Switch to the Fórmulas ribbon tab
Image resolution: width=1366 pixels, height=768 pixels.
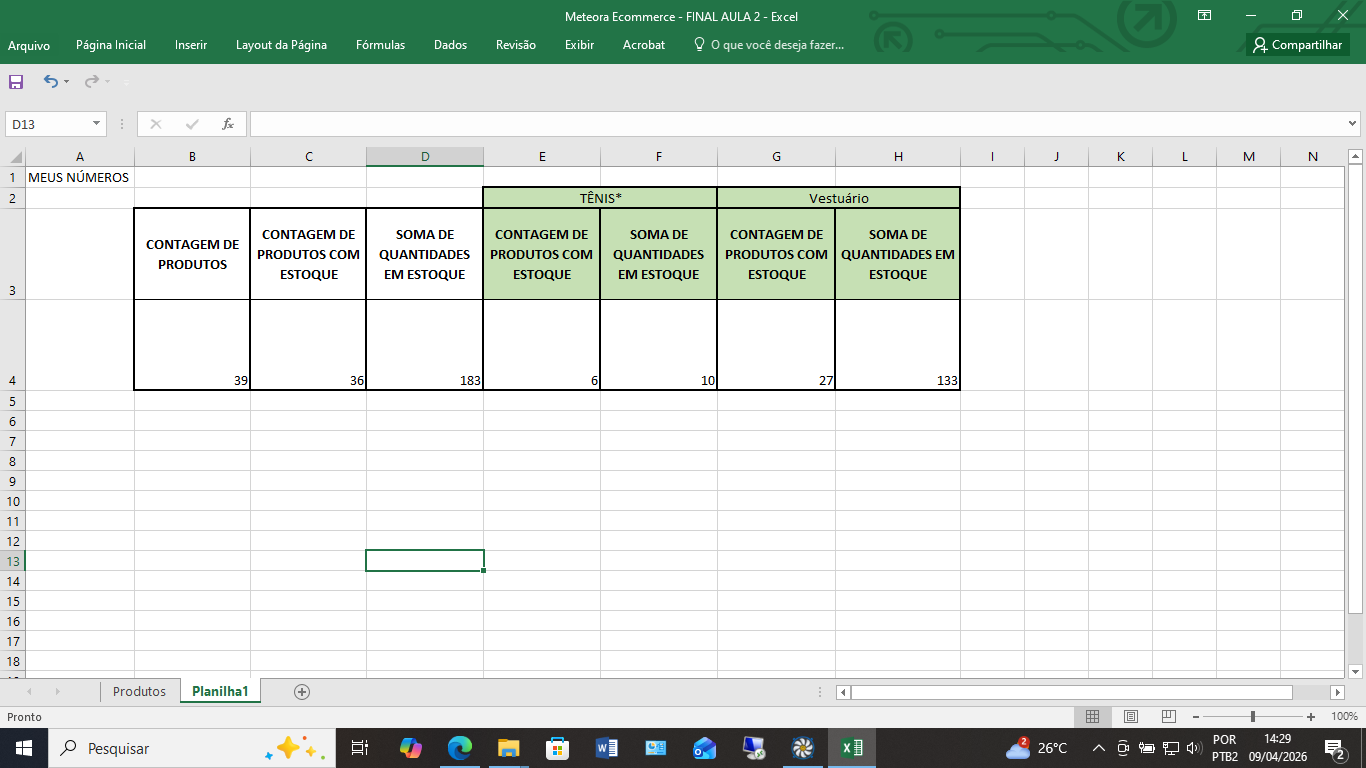coord(381,45)
